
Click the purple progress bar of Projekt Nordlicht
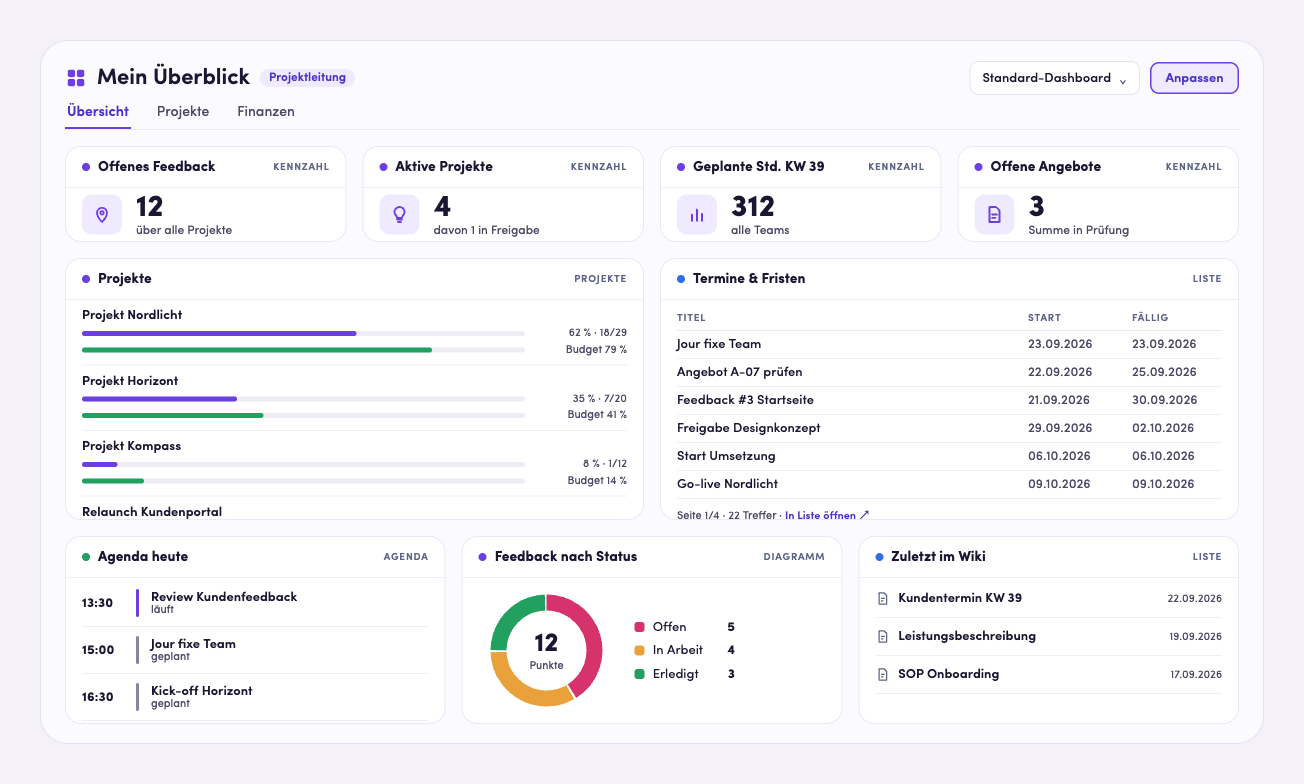click(x=303, y=333)
